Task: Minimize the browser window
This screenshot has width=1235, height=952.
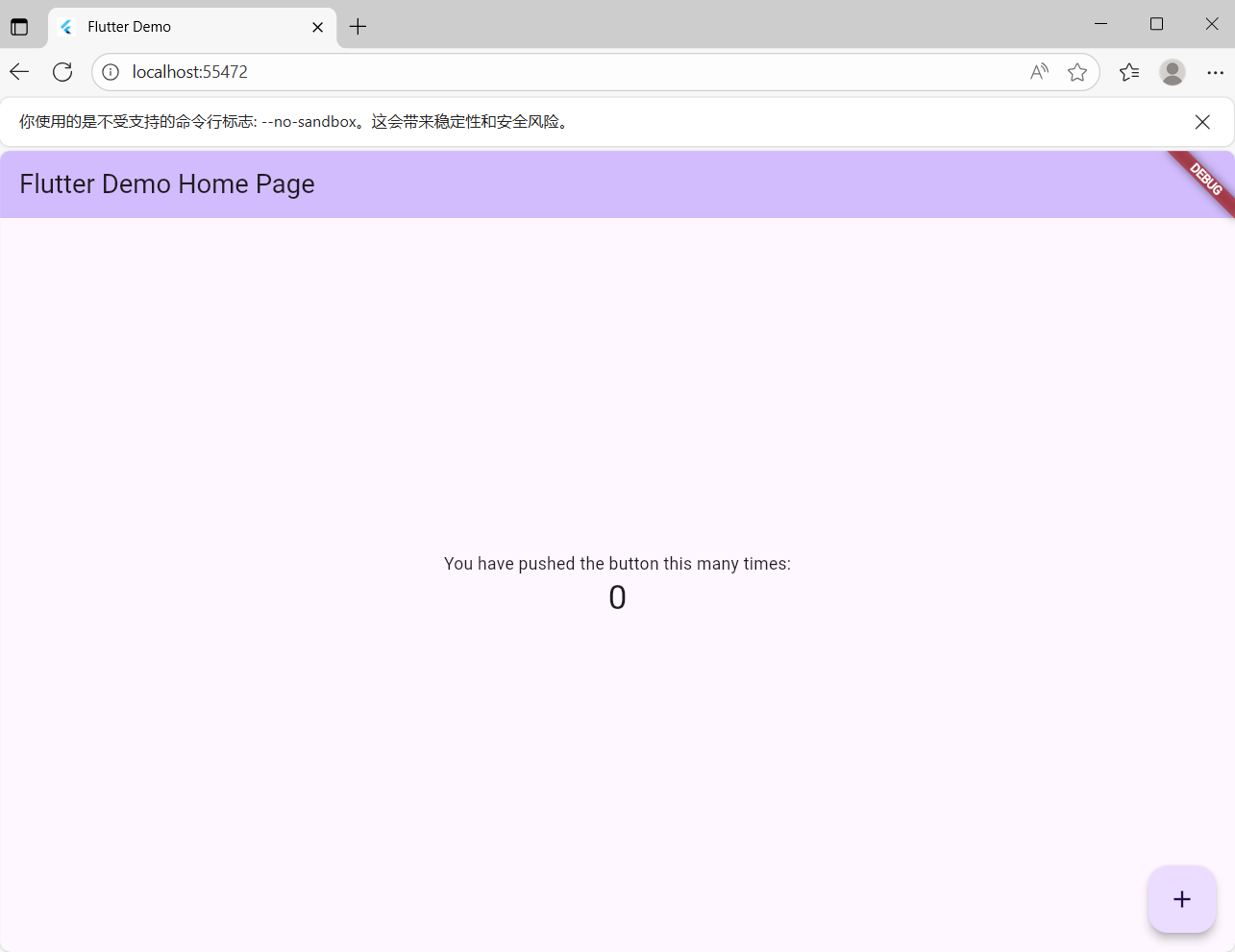Action: coord(1101,24)
